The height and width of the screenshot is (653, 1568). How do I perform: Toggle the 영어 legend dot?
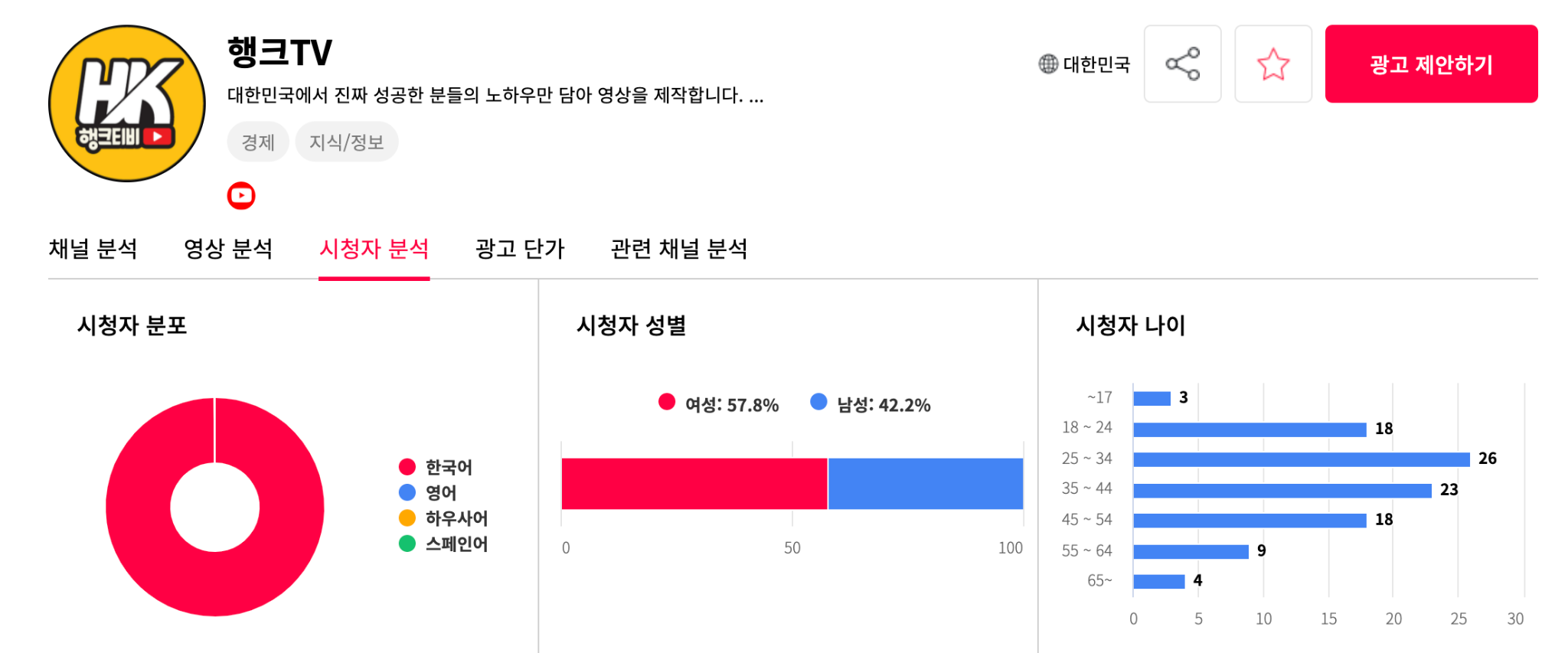[407, 492]
